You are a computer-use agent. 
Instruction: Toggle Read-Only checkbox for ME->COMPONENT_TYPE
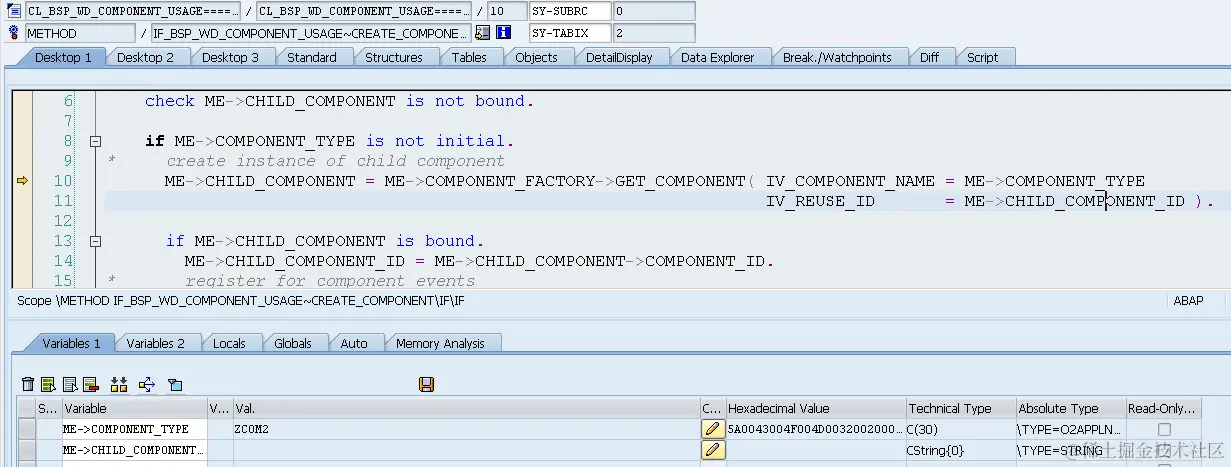point(1164,429)
